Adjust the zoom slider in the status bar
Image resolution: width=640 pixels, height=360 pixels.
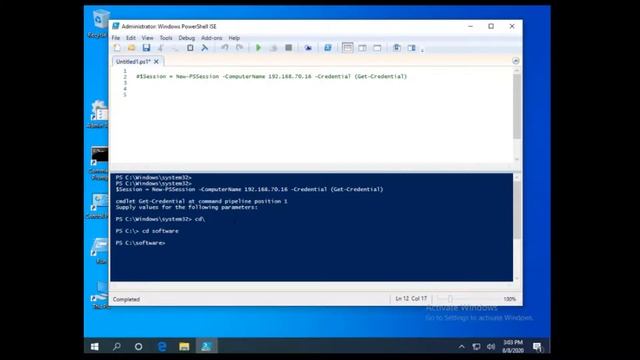[x=450, y=299]
